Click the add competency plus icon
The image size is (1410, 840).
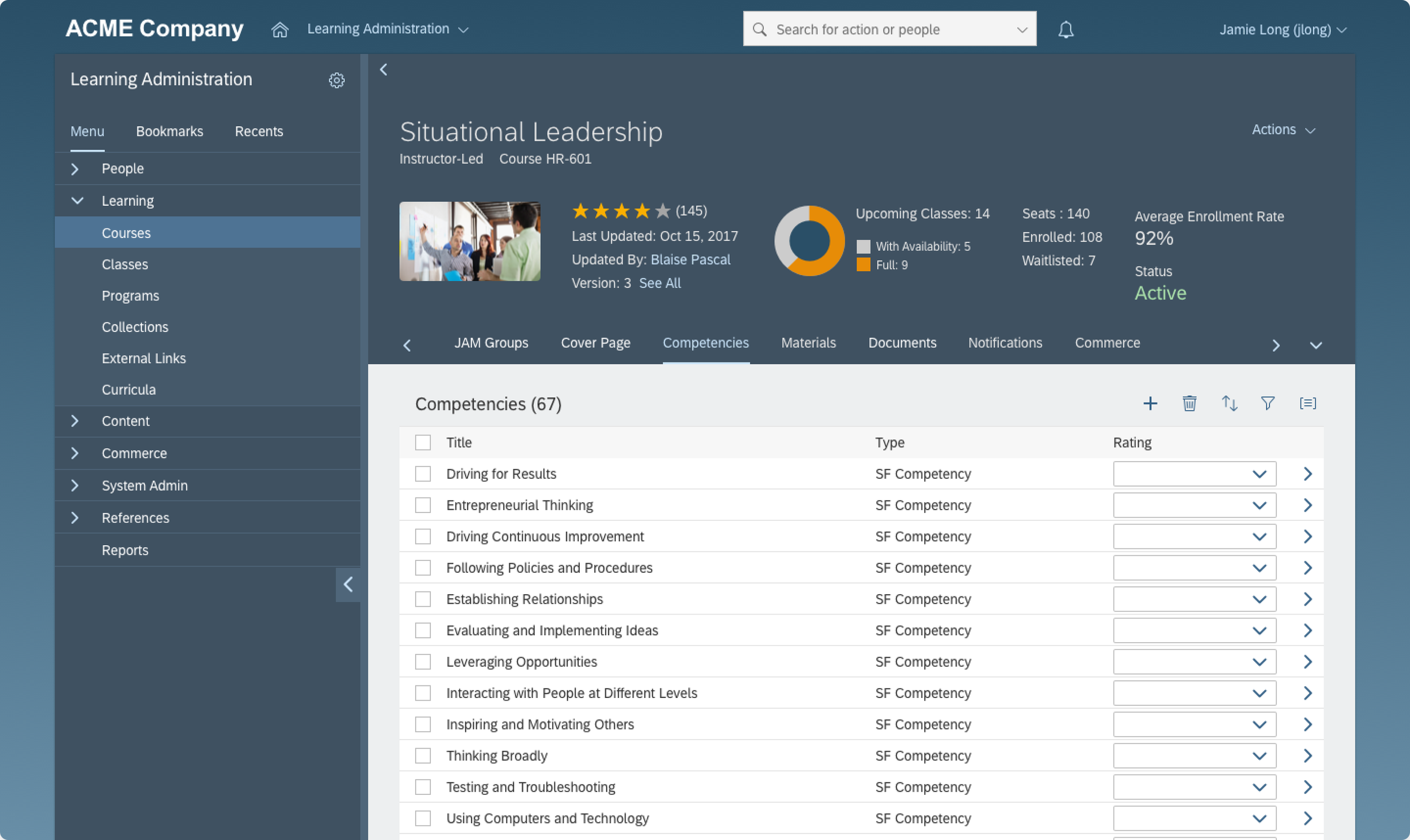coord(1149,404)
